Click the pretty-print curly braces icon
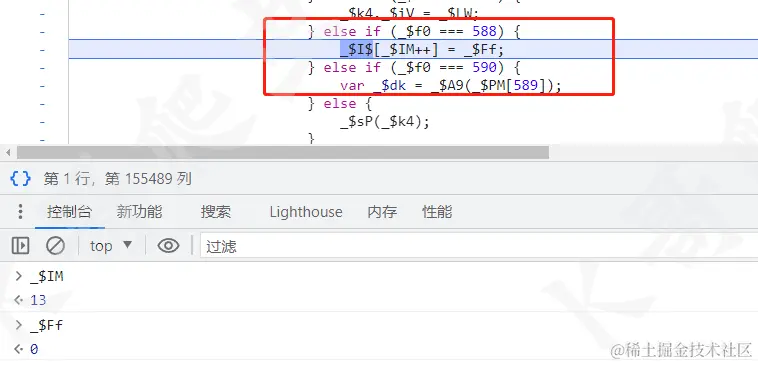The width and height of the screenshot is (758, 365). tap(20, 179)
